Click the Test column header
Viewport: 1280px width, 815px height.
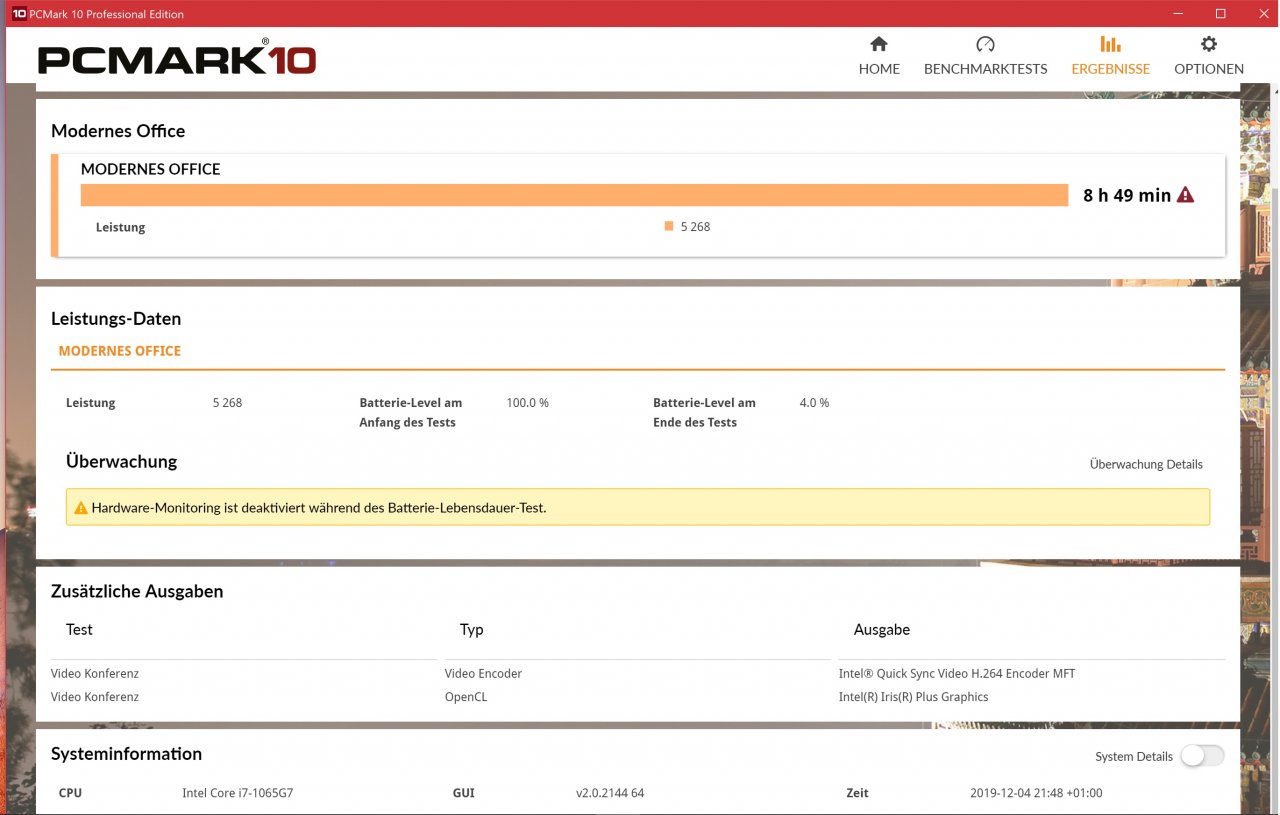(79, 630)
